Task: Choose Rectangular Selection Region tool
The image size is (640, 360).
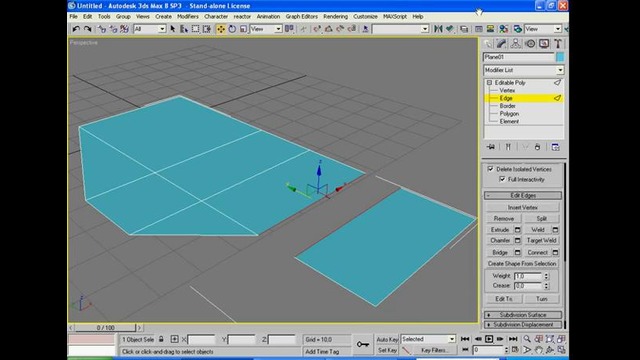Action: tap(196, 29)
